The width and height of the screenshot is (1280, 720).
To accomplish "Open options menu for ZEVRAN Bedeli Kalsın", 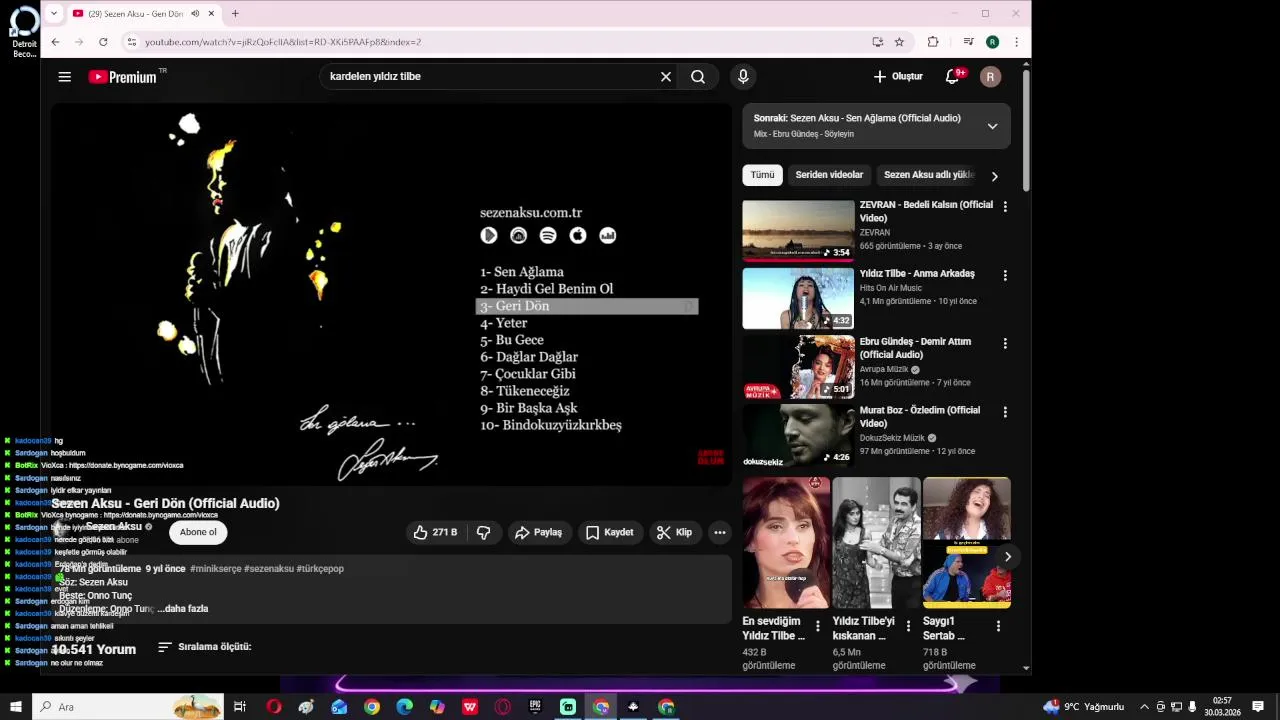I will pos(1005,207).
